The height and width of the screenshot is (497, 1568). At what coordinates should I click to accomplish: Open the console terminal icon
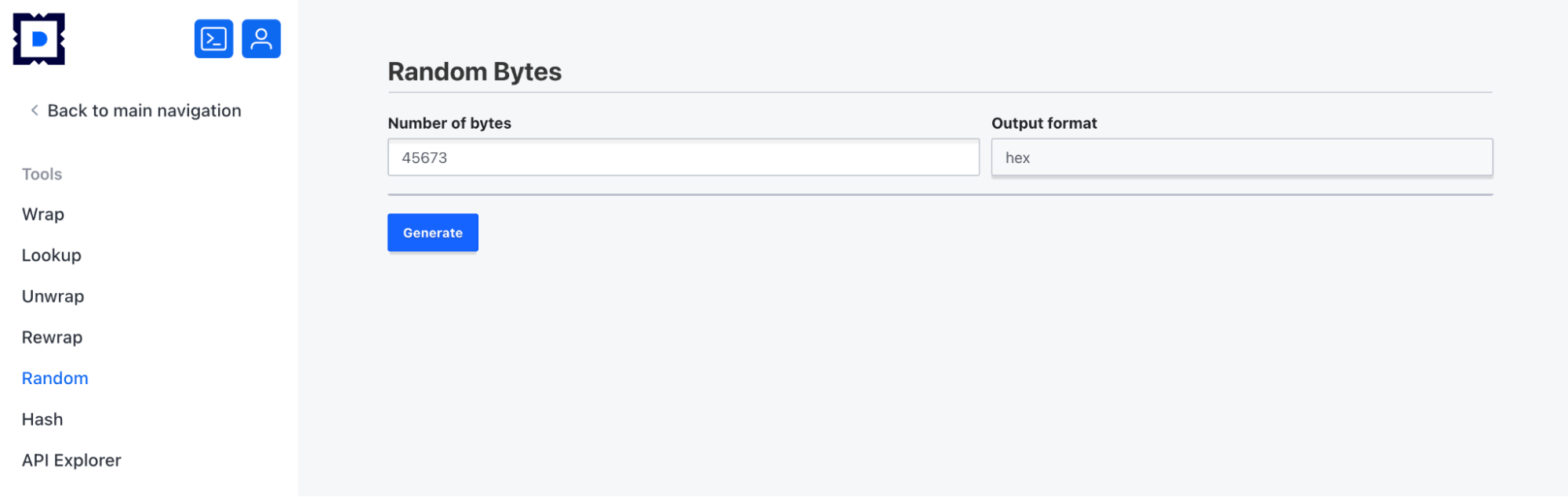click(x=214, y=39)
